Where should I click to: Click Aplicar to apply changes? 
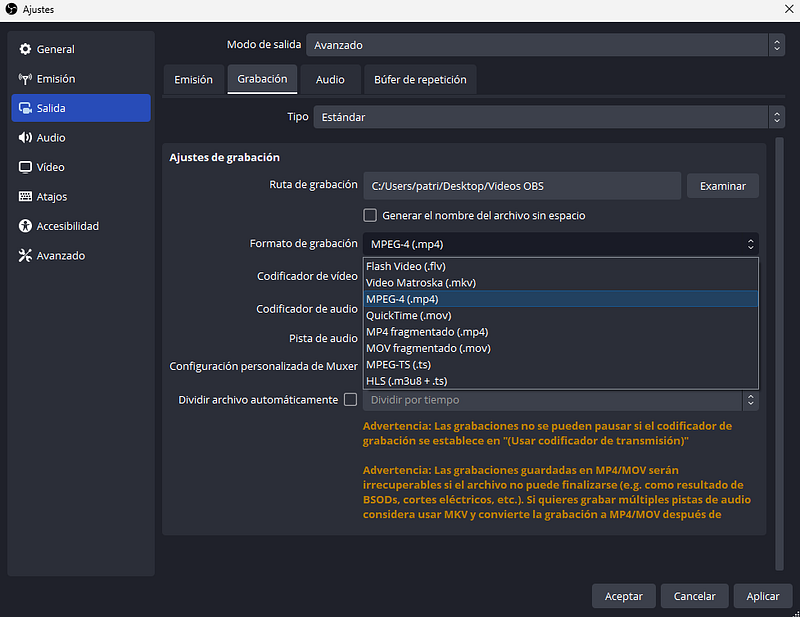763,596
